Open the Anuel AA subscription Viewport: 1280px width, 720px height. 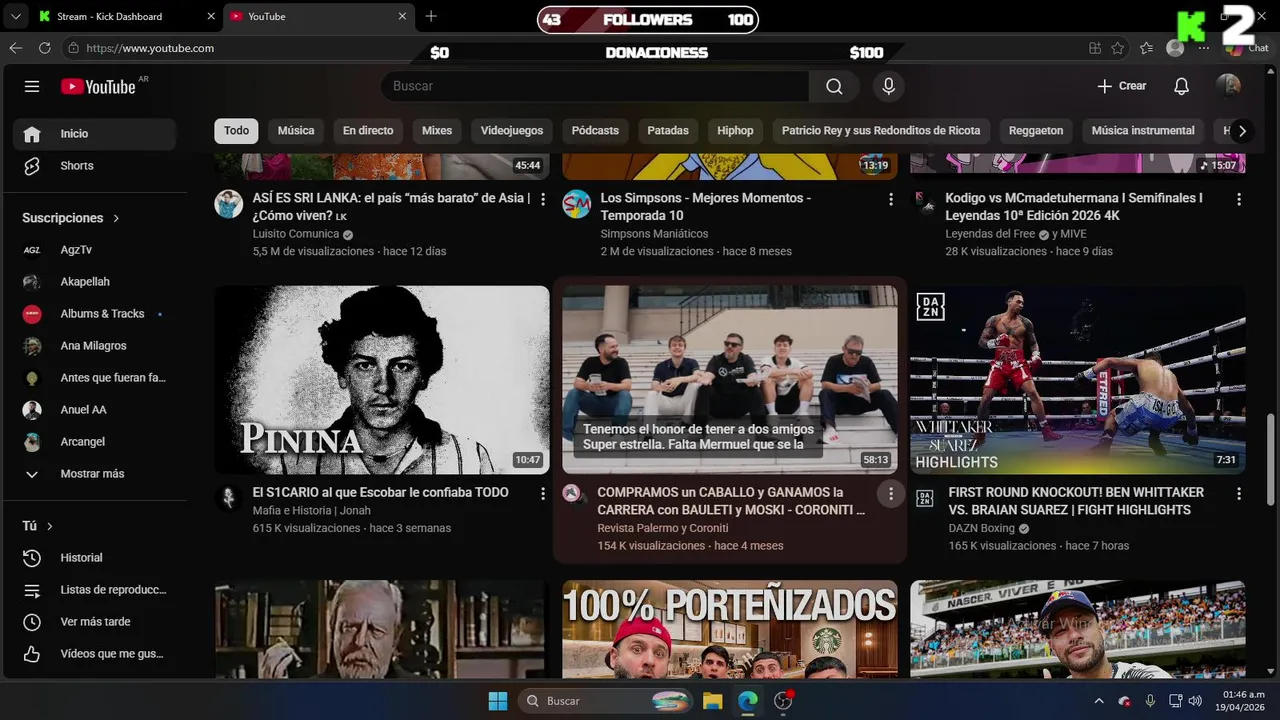pyautogui.click(x=95, y=410)
